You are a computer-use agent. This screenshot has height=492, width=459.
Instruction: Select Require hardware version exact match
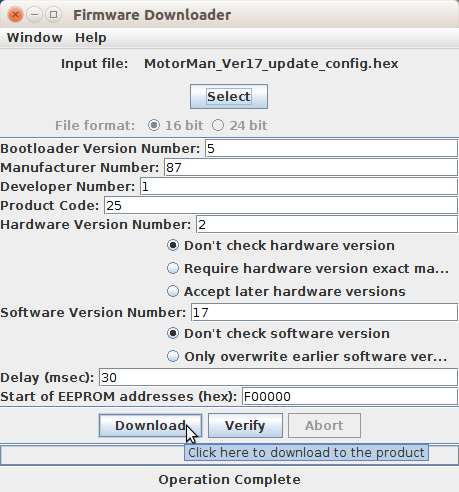click(308, 269)
